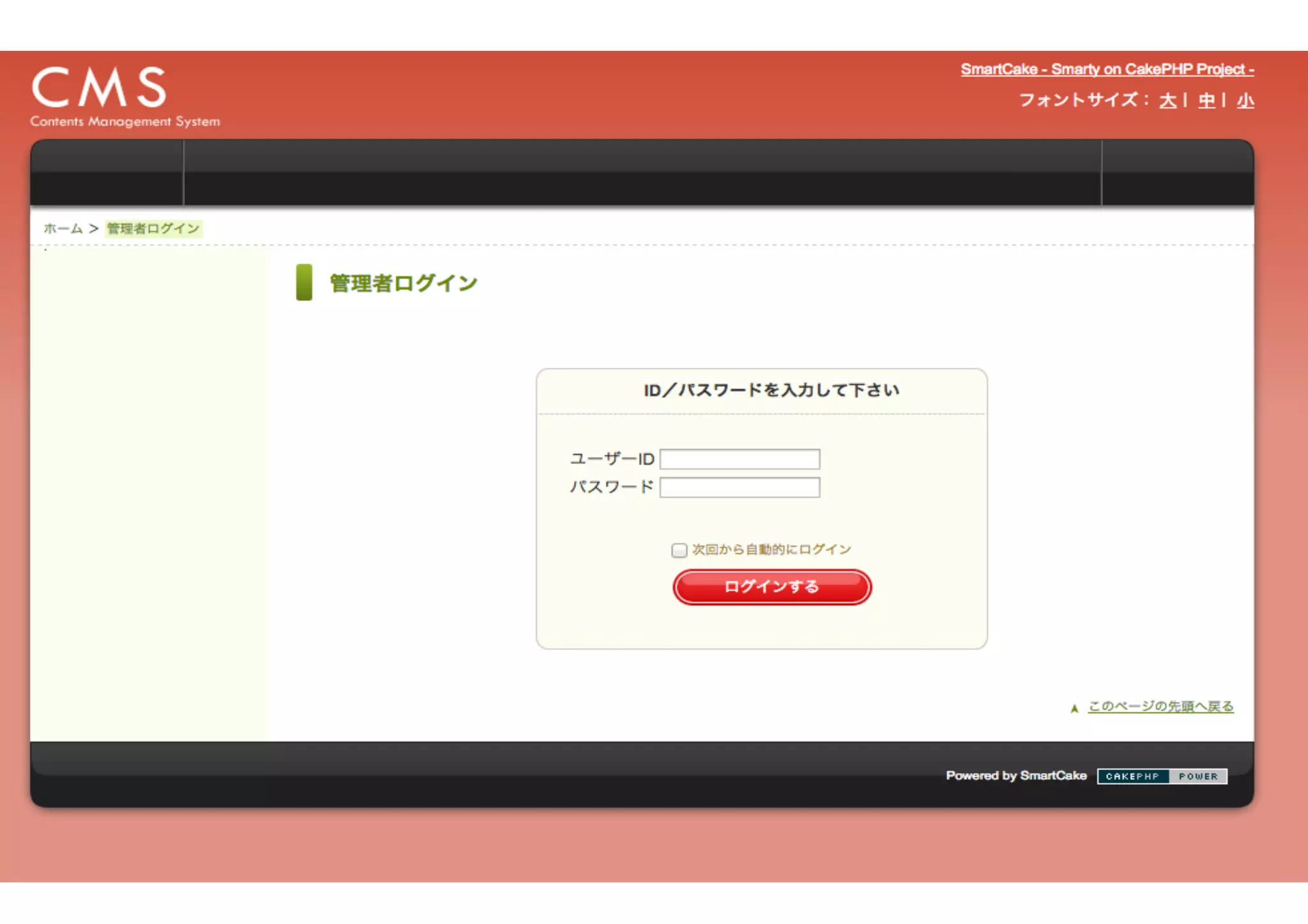This screenshot has width=1308, height=924.
Task: Click the up-arrow icon beside page-top link
Action: tap(1074, 708)
